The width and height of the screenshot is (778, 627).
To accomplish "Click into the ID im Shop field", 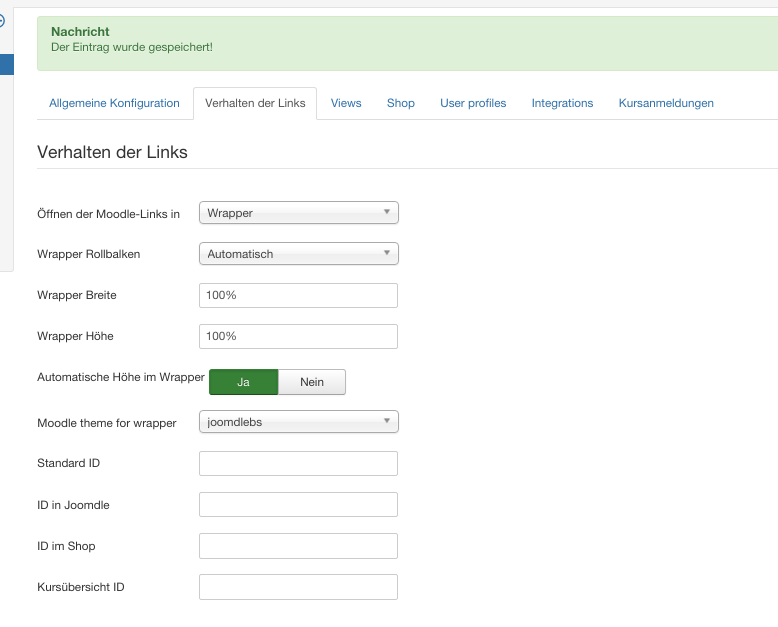I will point(299,546).
